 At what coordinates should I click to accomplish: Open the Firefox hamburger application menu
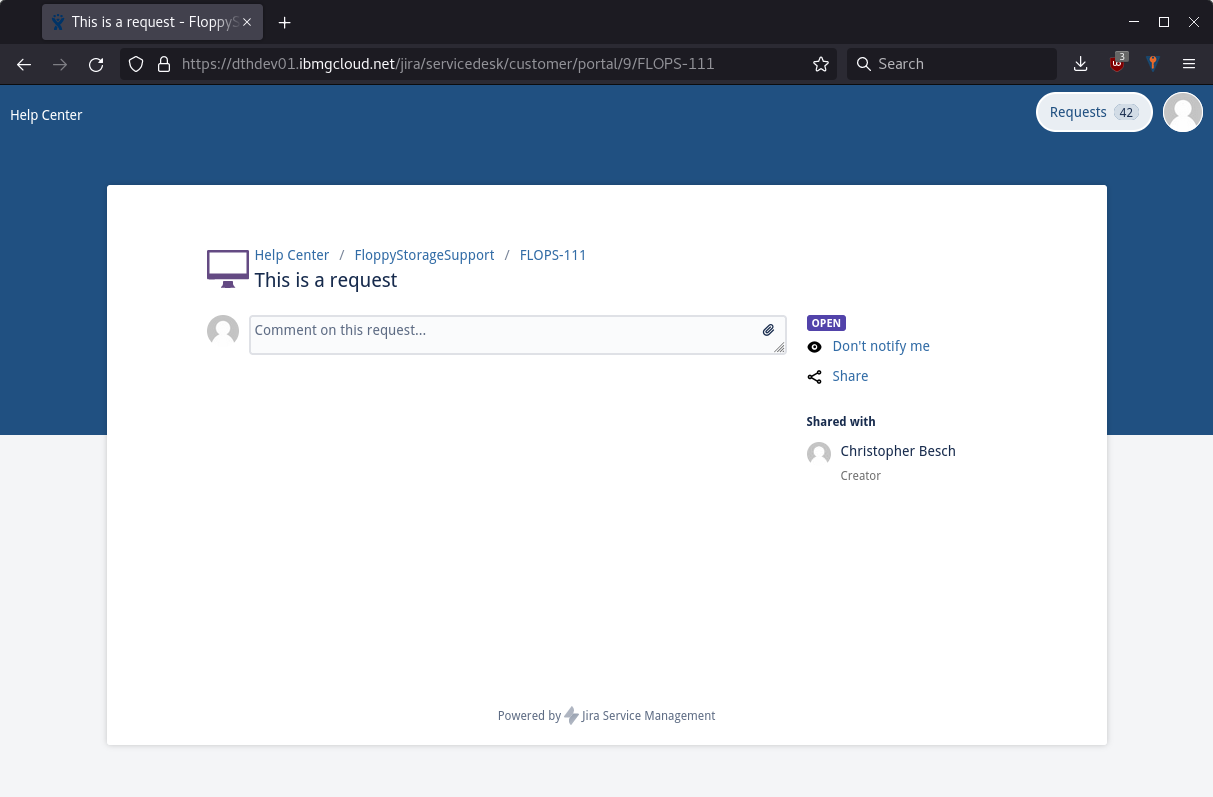point(1189,64)
